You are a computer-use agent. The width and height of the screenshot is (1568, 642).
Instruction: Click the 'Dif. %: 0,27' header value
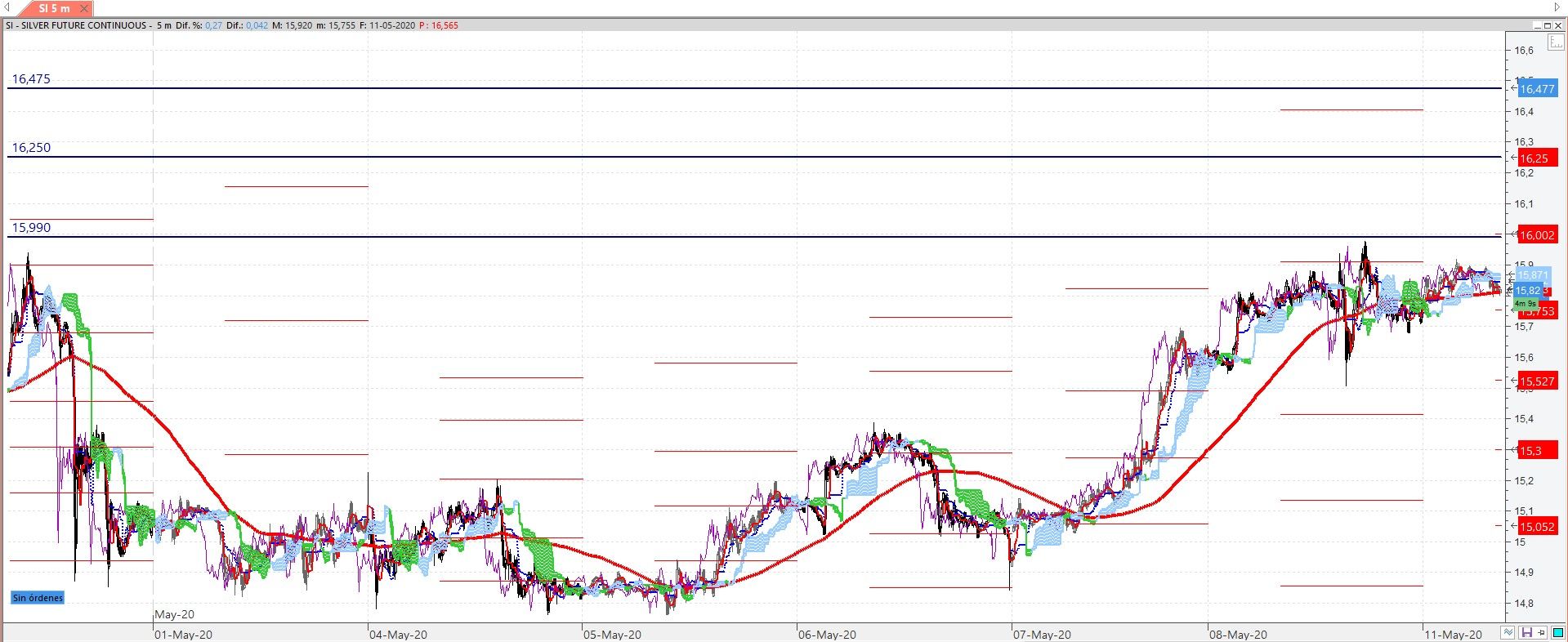(x=199, y=25)
